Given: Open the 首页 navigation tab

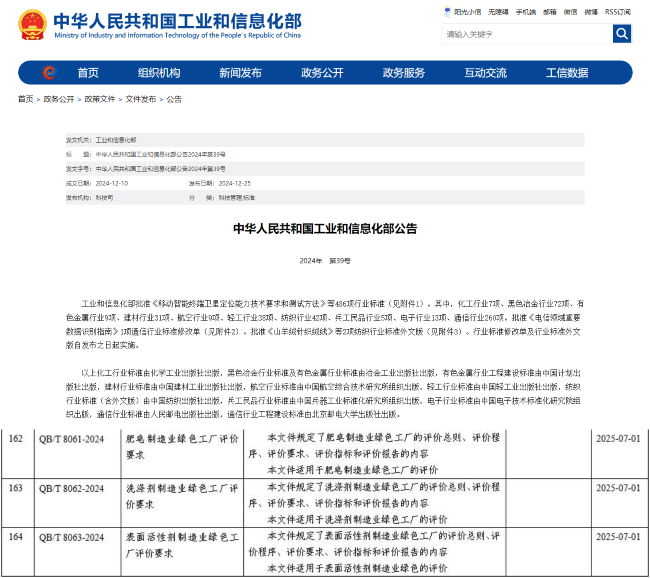Looking at the screenshot, I should point(88,72).
